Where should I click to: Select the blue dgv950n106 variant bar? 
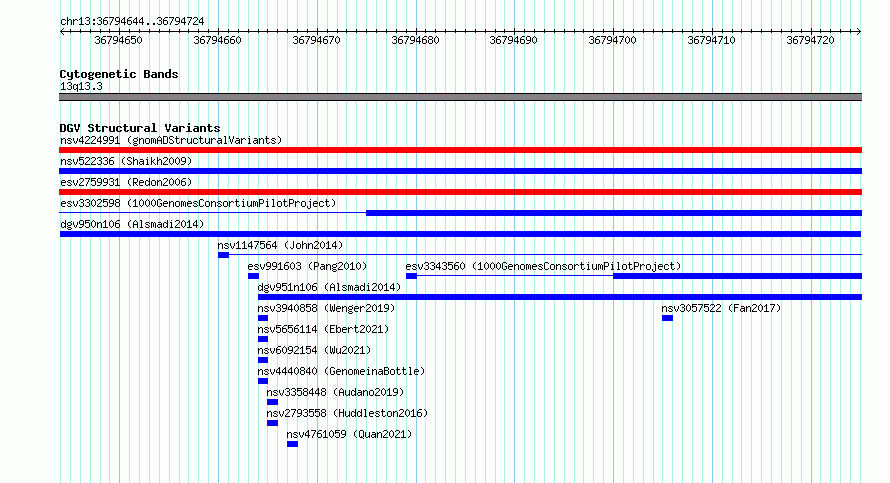point(460,234)
